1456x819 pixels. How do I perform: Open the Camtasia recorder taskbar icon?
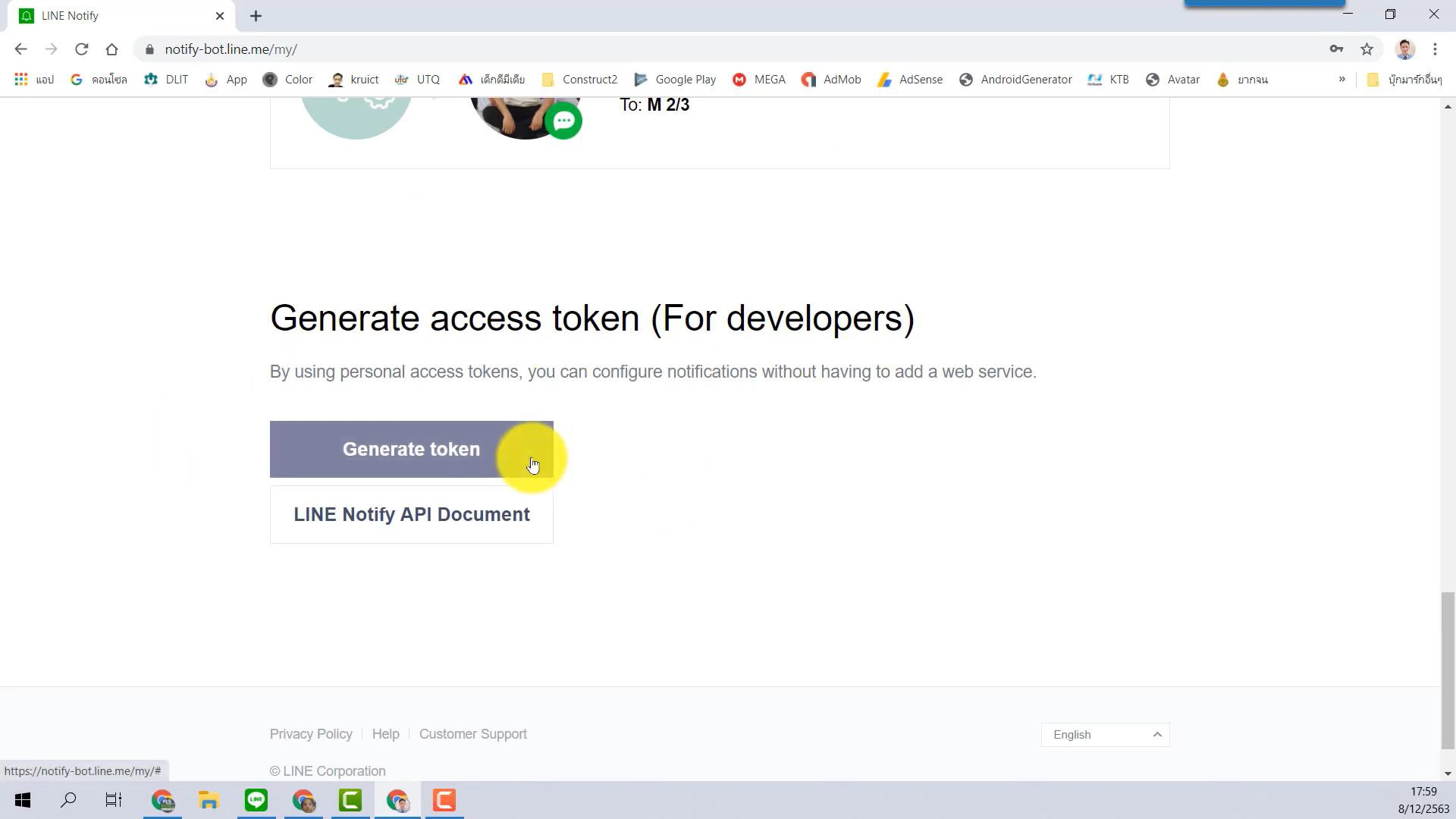pos(444,800)
